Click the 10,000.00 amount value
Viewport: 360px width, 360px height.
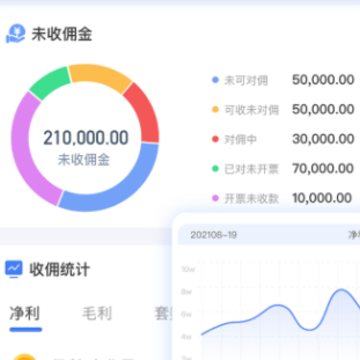point(322,198)
